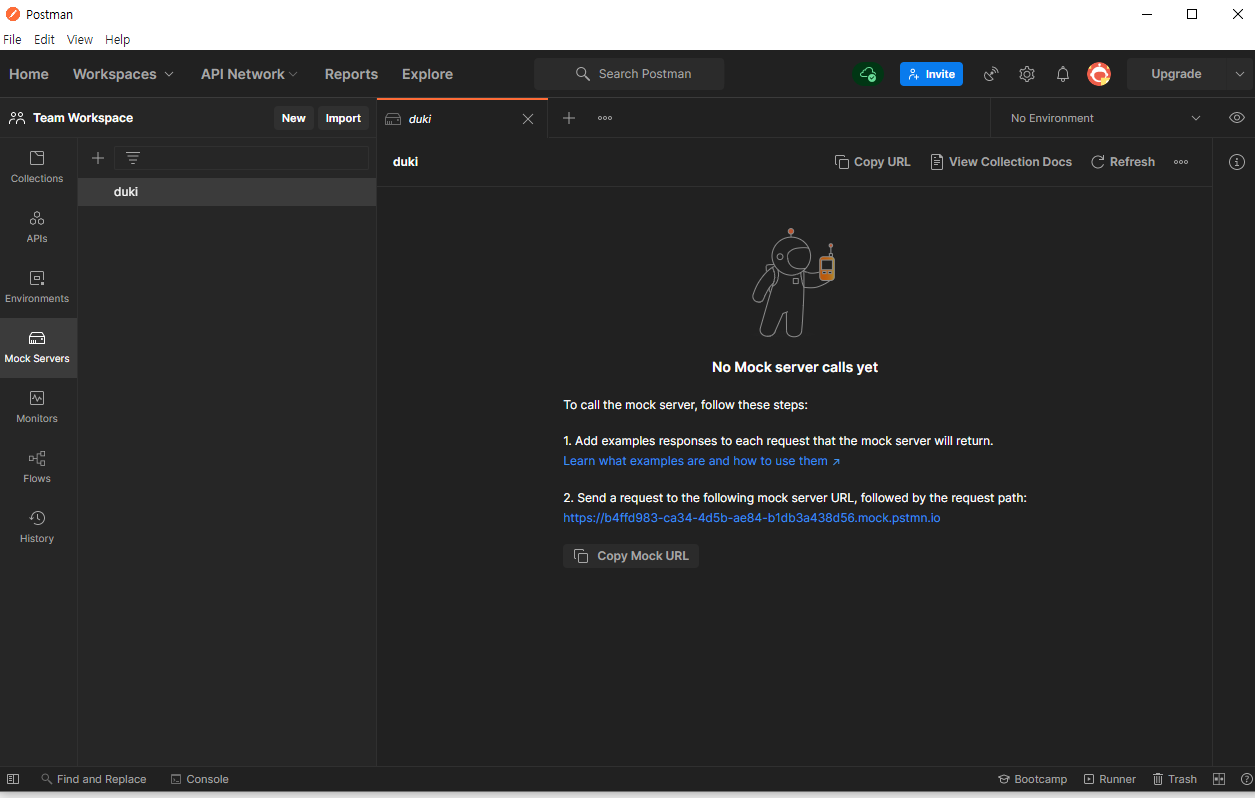This screenshot has height=798, width=1255.
Task: Refresh the mock server calls
Action: point(1123,162)
